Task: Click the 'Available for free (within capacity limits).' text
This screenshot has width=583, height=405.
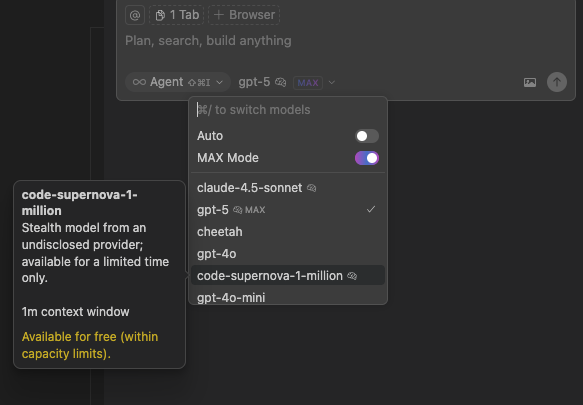Action: 90,345
